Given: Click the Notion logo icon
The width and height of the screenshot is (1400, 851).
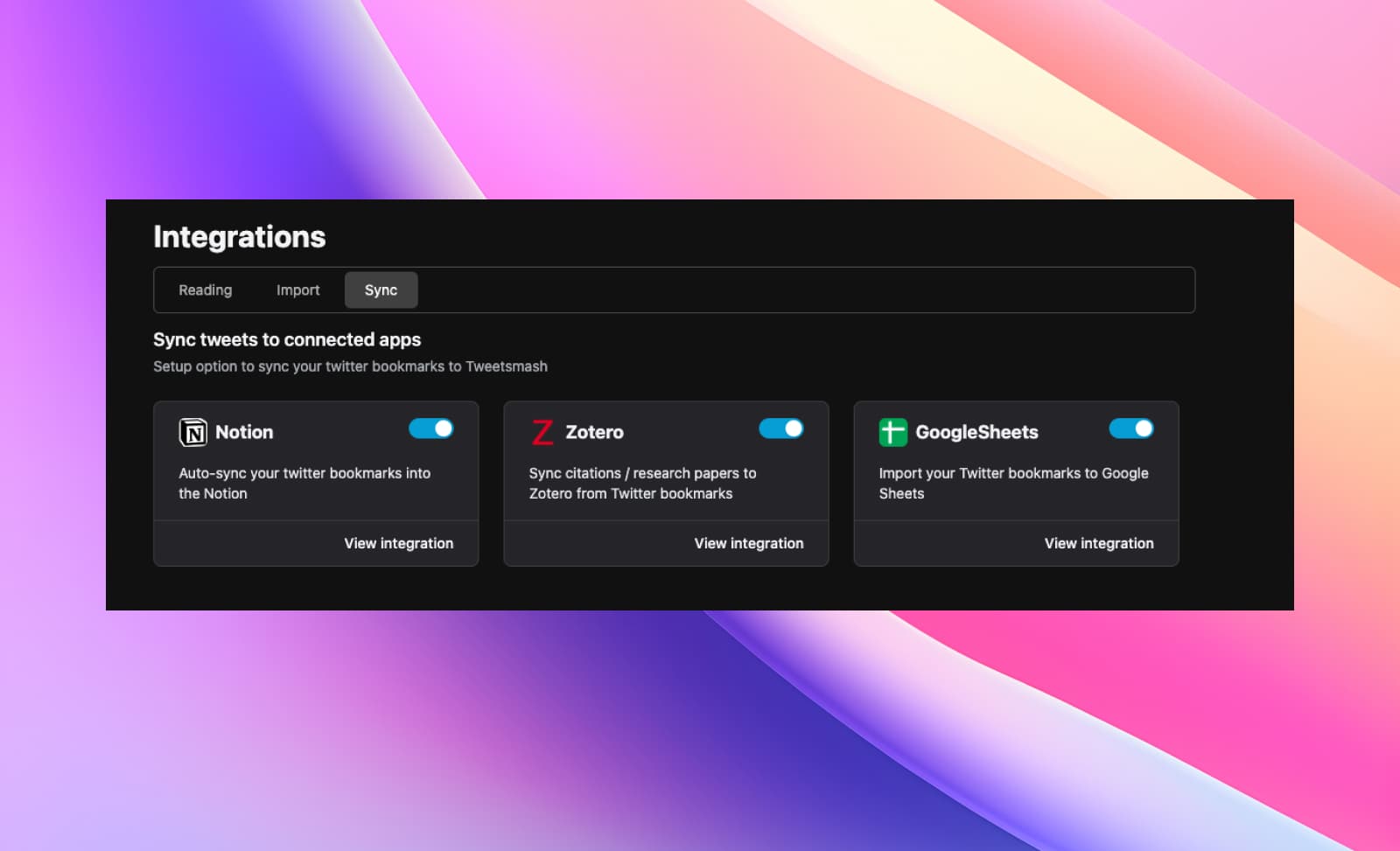Looking at the screenshot, I should click(x=192, y=432).
